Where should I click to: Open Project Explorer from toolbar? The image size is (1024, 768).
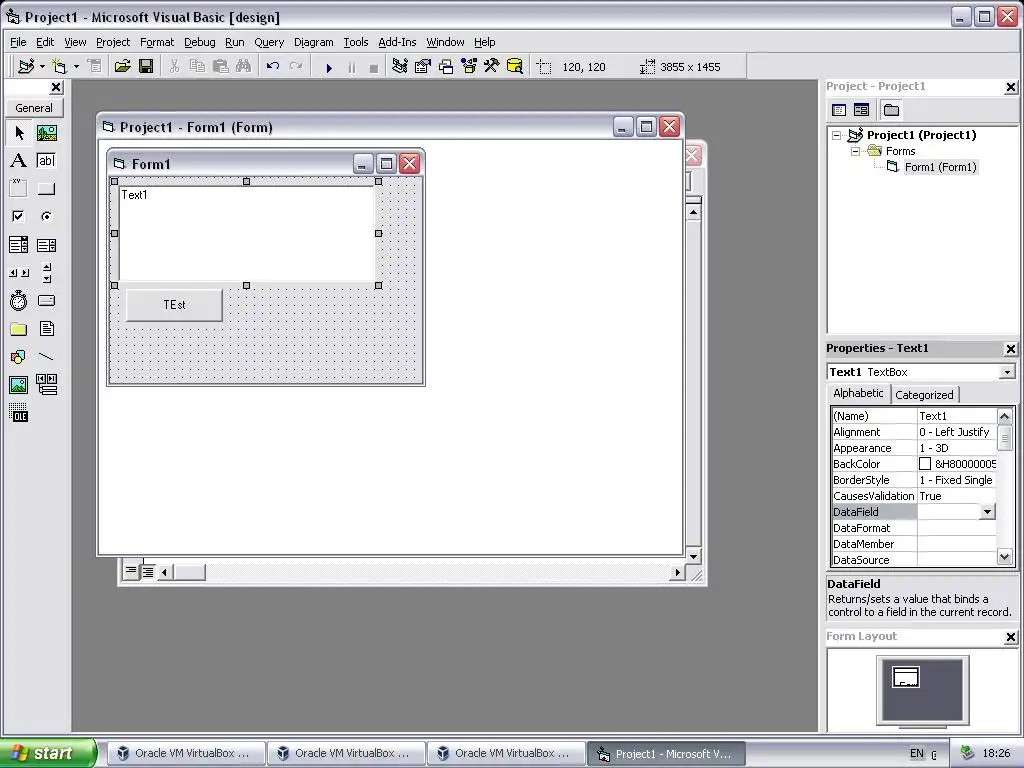(x=400, y=67)
